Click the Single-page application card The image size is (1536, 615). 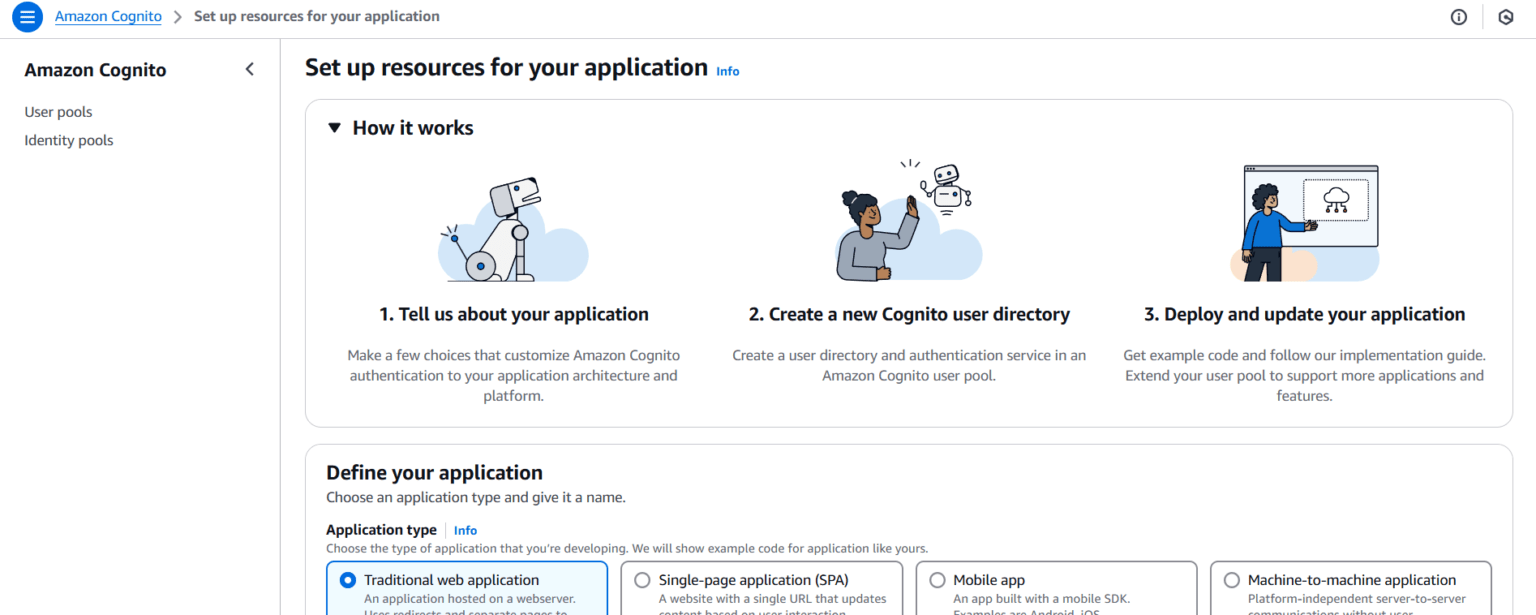click(761, 590)
